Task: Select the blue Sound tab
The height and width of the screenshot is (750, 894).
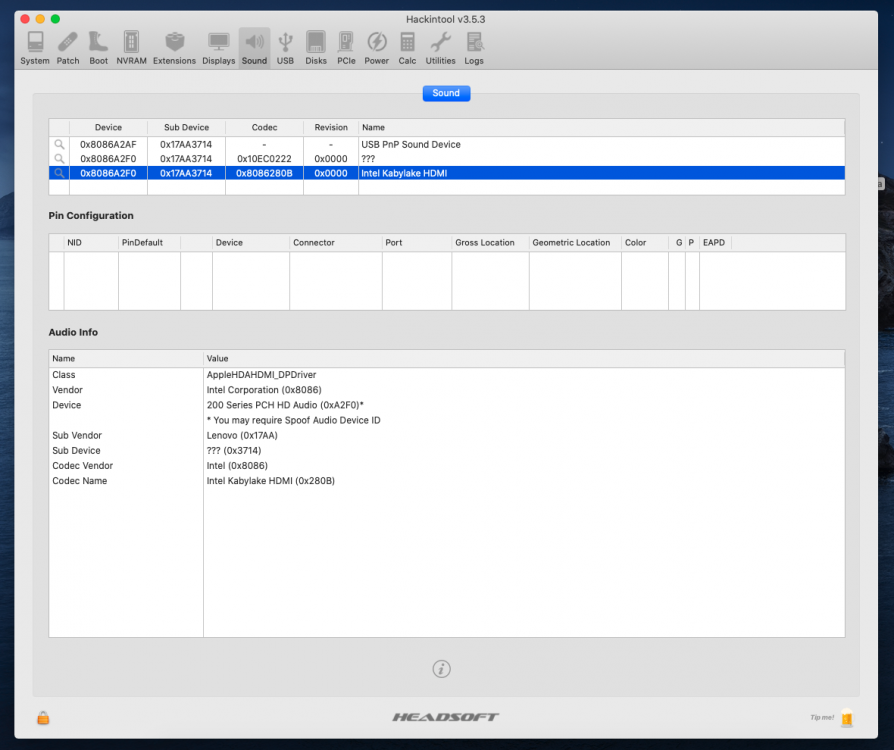Action: point(446,93)
